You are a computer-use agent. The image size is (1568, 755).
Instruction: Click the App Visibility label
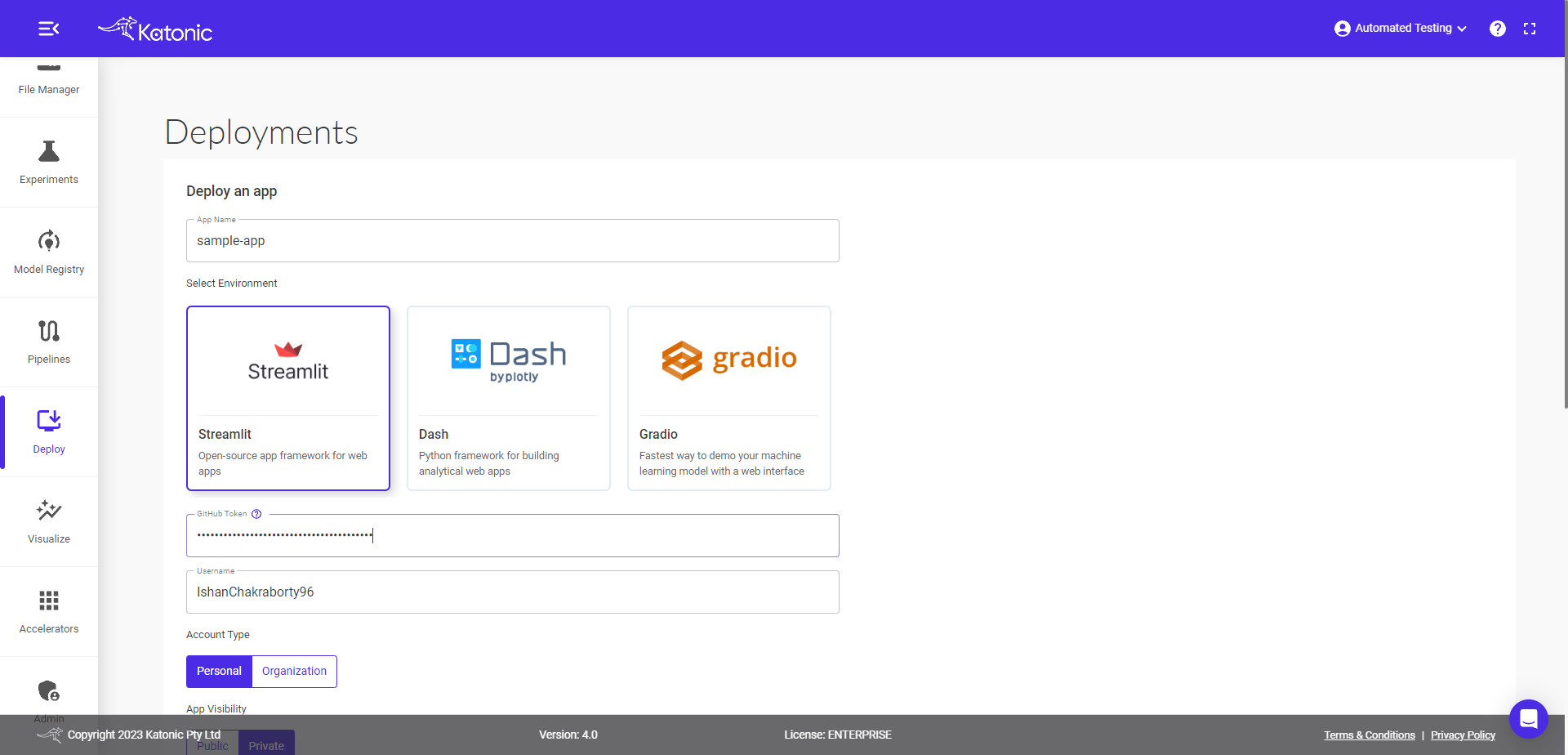point(216,709)
